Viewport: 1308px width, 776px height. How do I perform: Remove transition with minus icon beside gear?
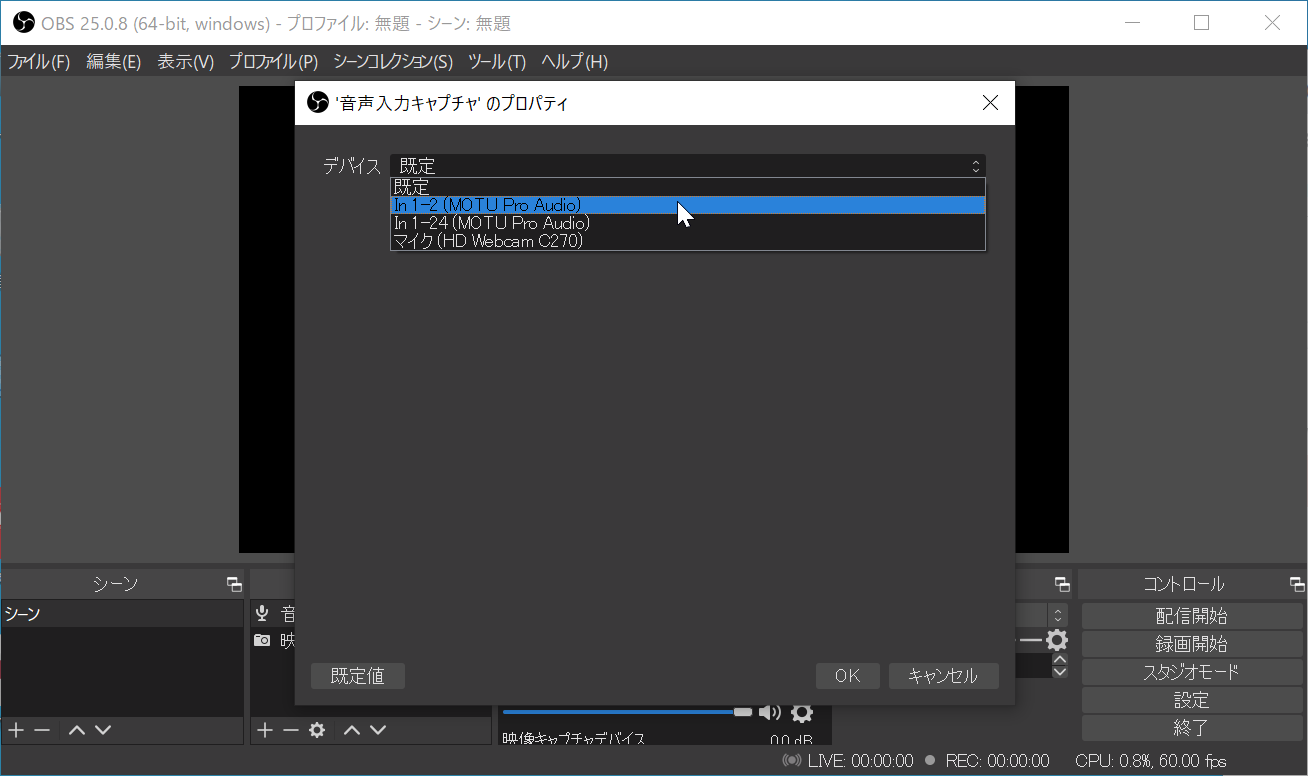[1031, 640]
